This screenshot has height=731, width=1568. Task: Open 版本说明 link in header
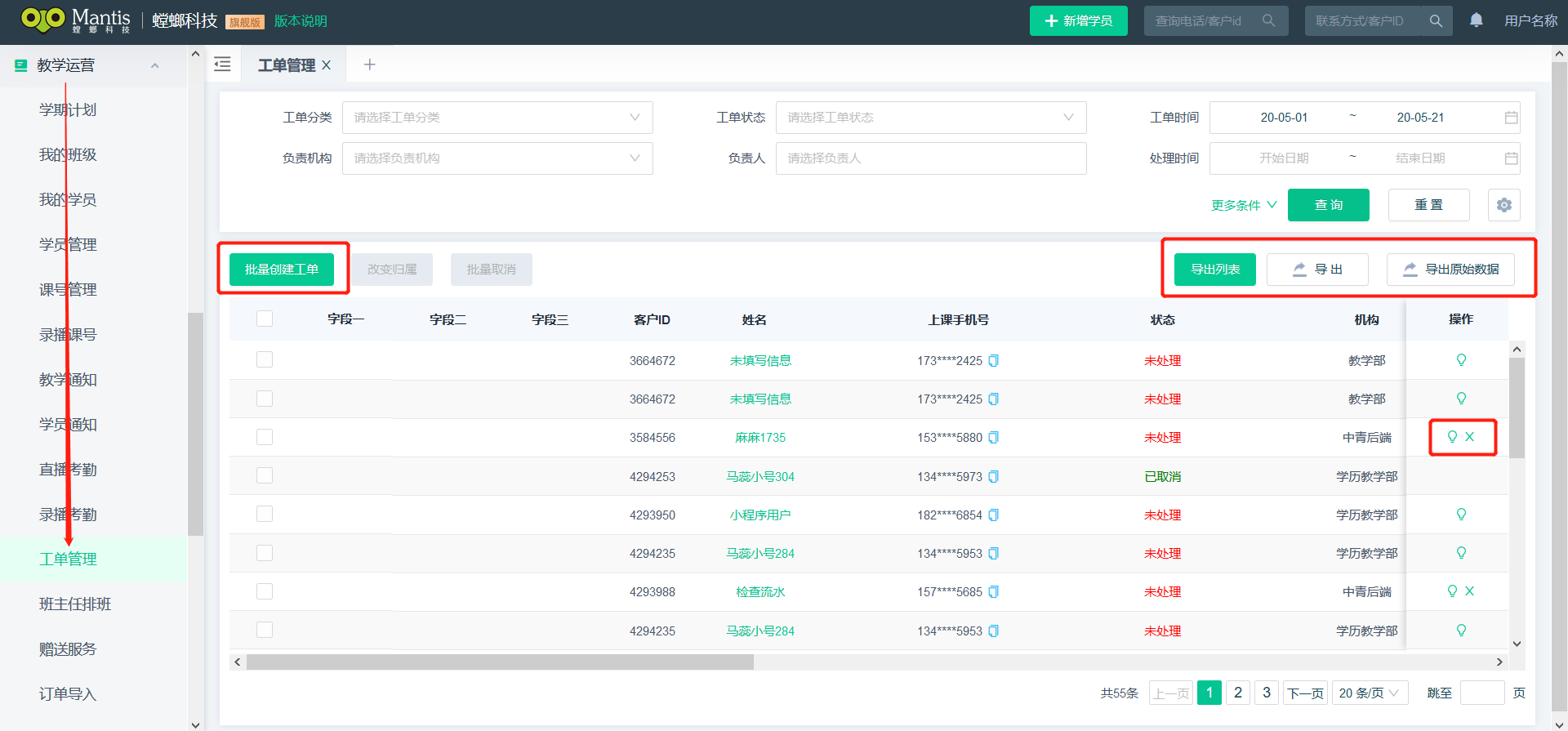tap(301, 21)
